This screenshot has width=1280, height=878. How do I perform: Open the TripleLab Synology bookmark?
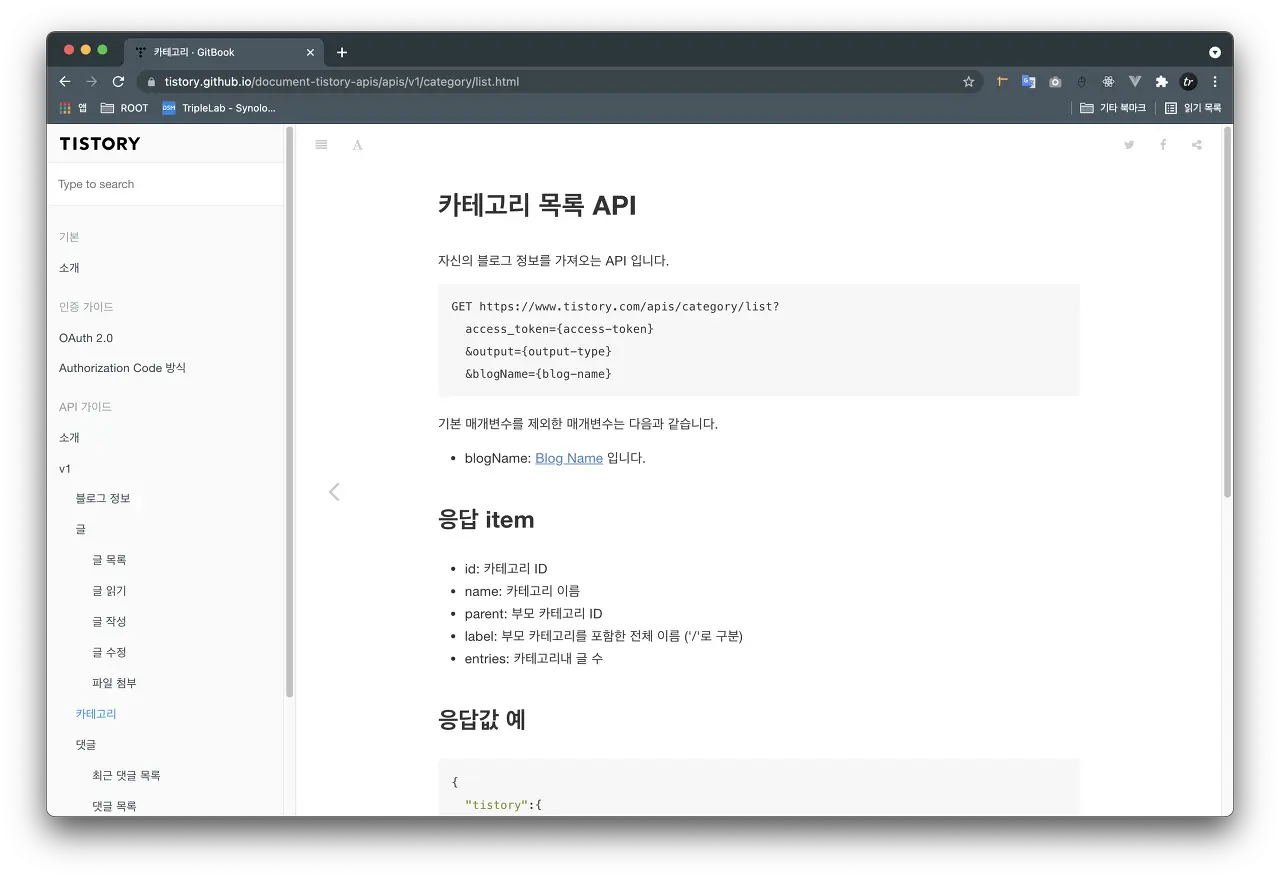pyautogui.click(x=218, y=108)
